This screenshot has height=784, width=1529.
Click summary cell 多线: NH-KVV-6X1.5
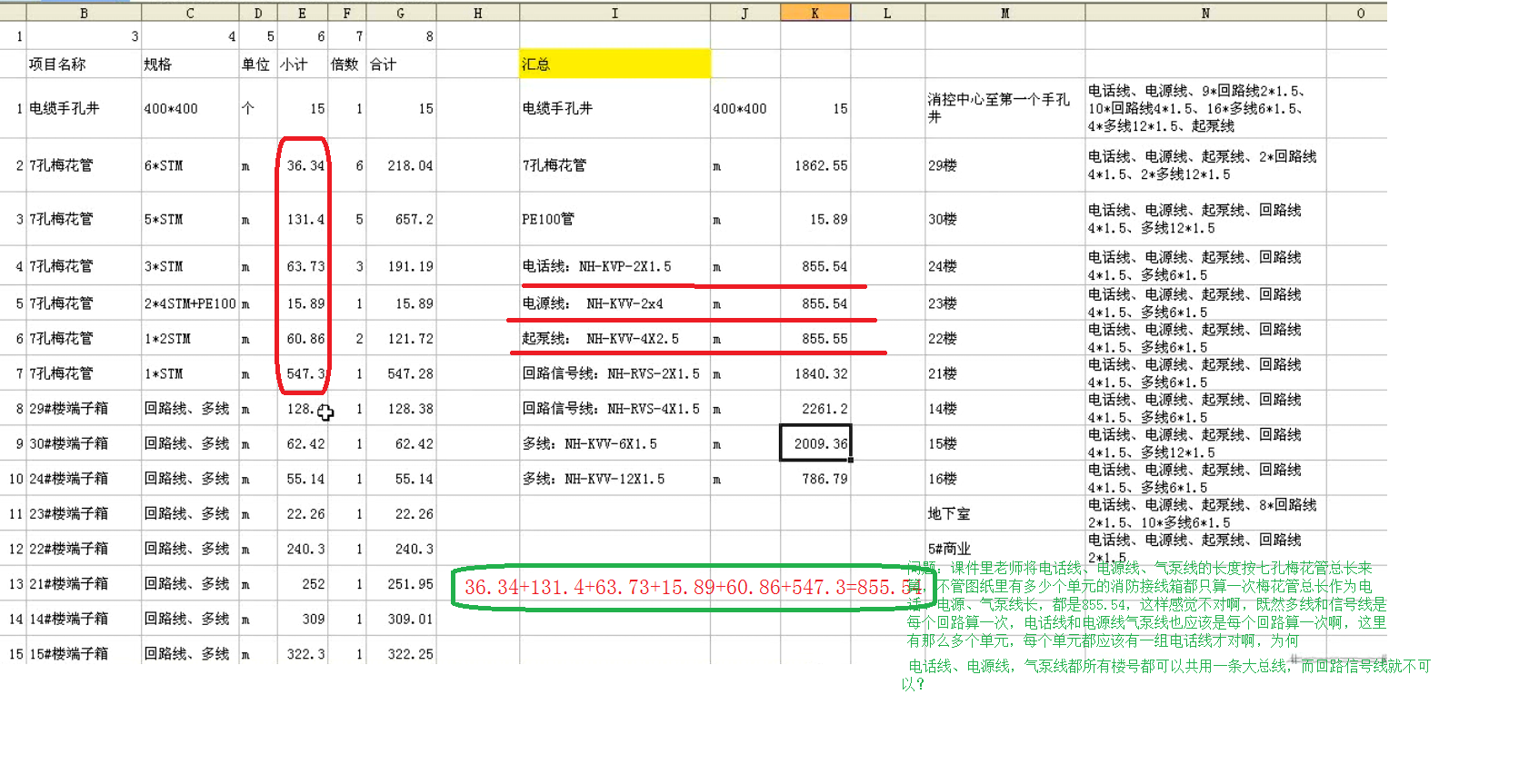tap(615, 443)
